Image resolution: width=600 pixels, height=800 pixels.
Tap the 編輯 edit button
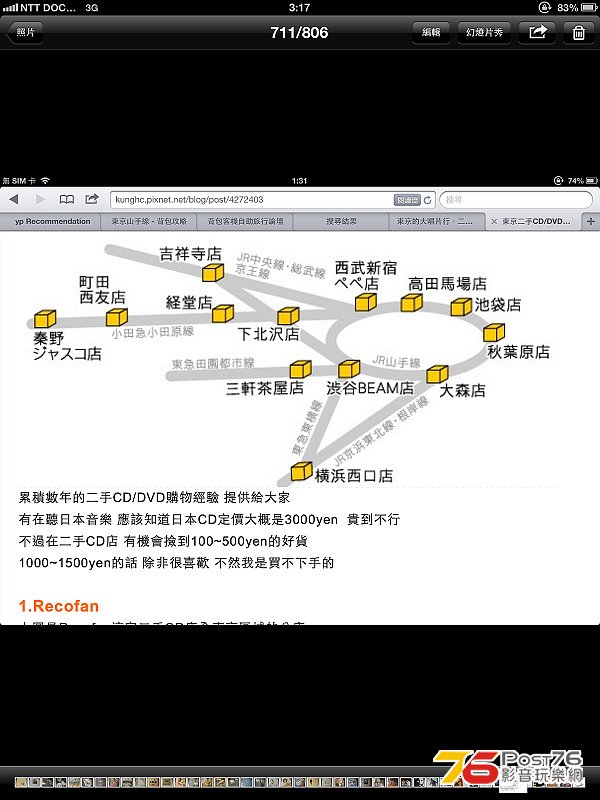coord(431,33)
